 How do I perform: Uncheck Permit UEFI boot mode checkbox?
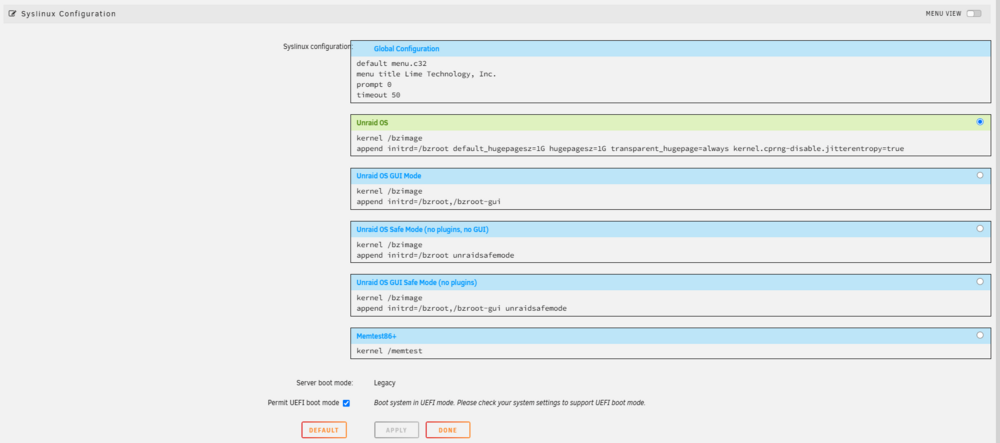coord(346,403)
